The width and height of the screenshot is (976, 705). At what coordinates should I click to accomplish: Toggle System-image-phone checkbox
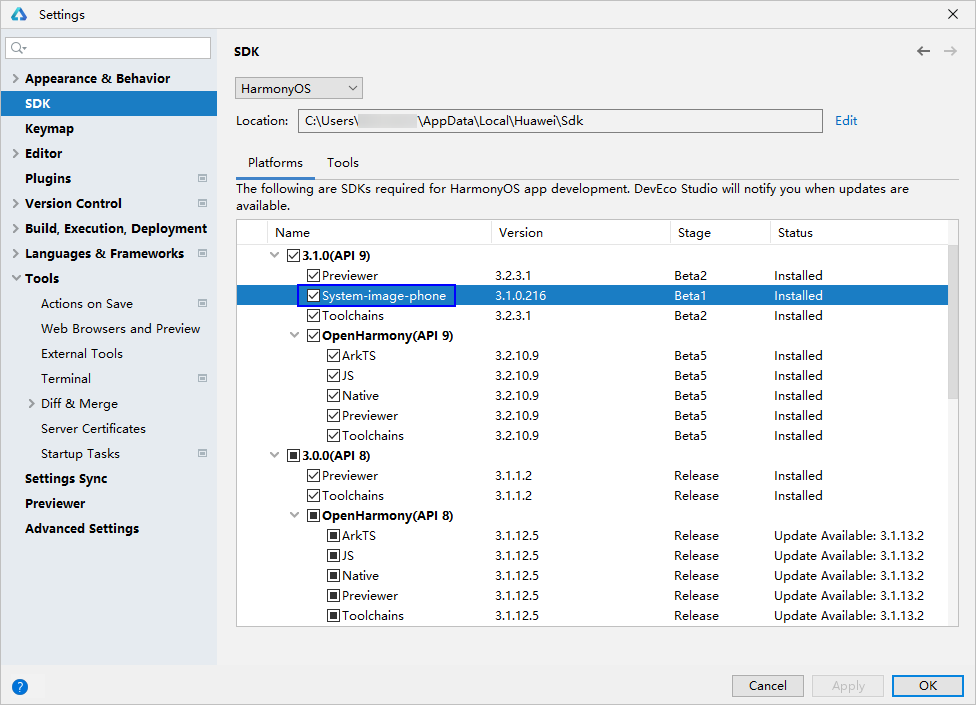click(314, 296)
